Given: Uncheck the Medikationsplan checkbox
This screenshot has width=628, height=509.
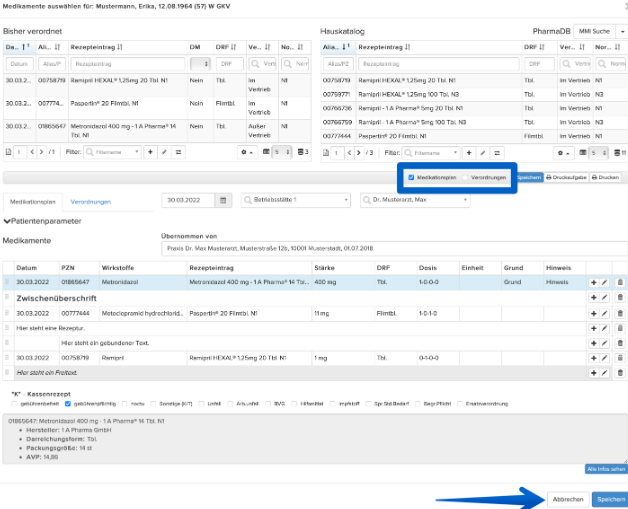Looking at the screenshot, I should (x=411, y=177).
